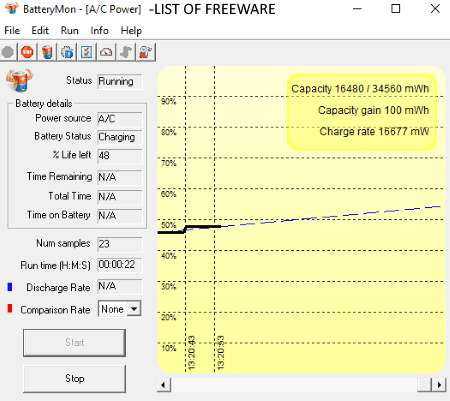Open the File menu
This screenshot has height=401, width=450.
point(12,31)
